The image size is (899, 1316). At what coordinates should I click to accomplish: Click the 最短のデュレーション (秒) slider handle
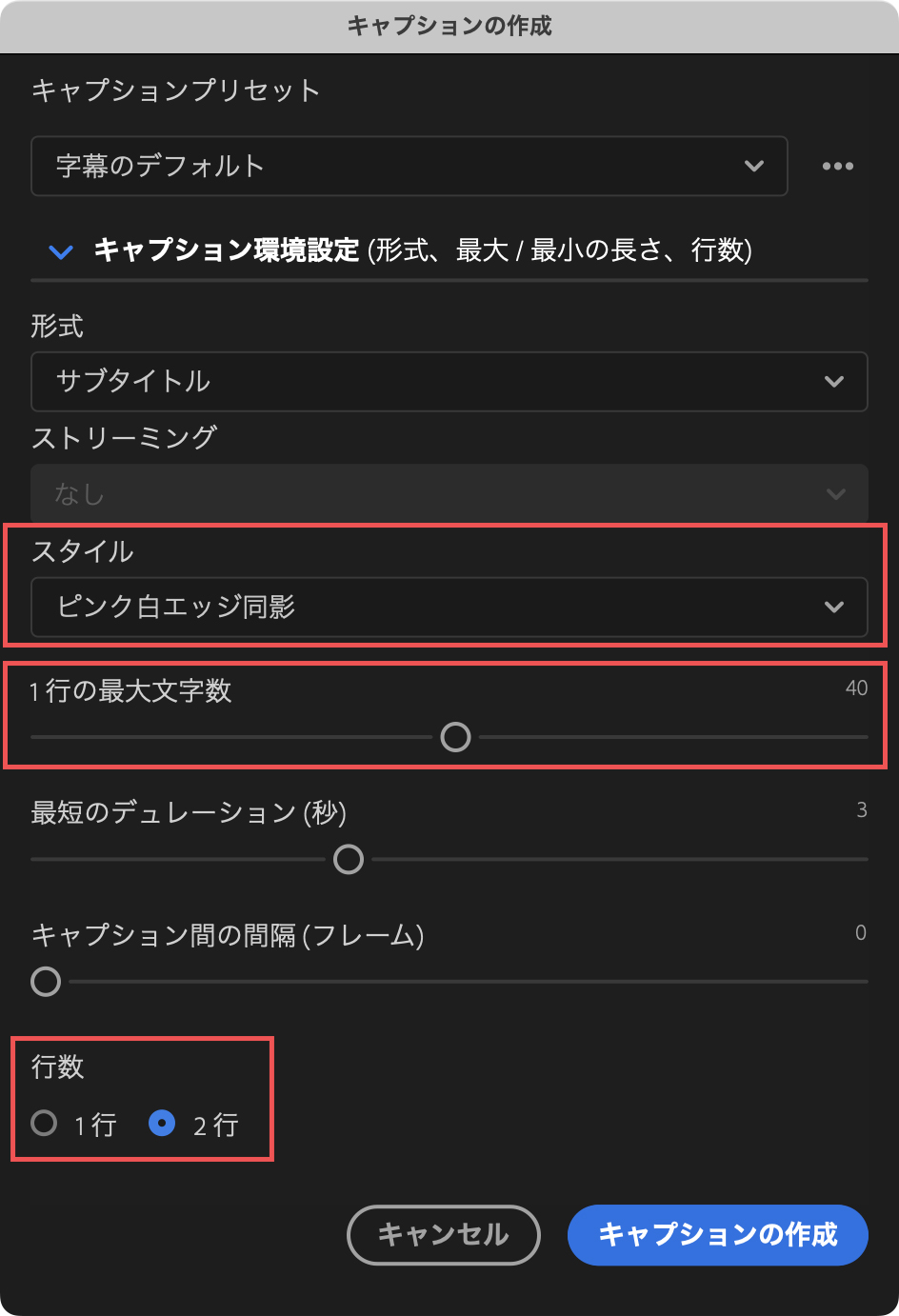[348, 859]
